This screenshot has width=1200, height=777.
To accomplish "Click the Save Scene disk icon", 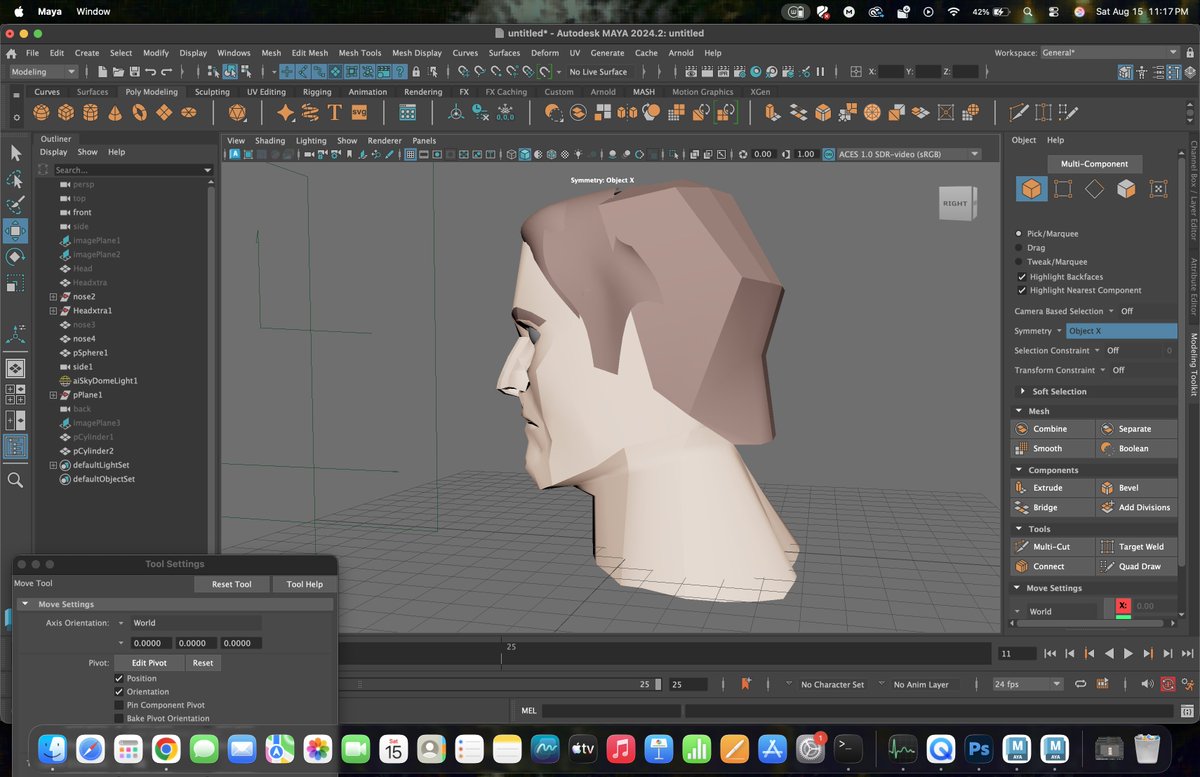I will coord(134,72).
